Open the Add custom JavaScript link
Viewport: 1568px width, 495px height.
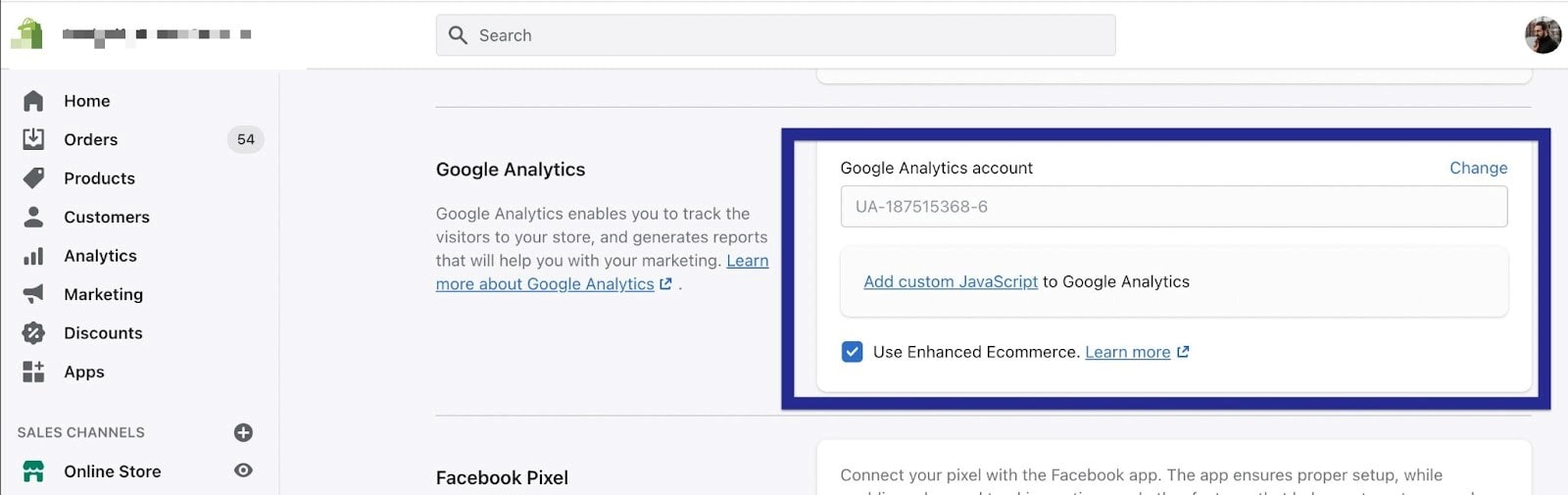[x=950, y=281]
